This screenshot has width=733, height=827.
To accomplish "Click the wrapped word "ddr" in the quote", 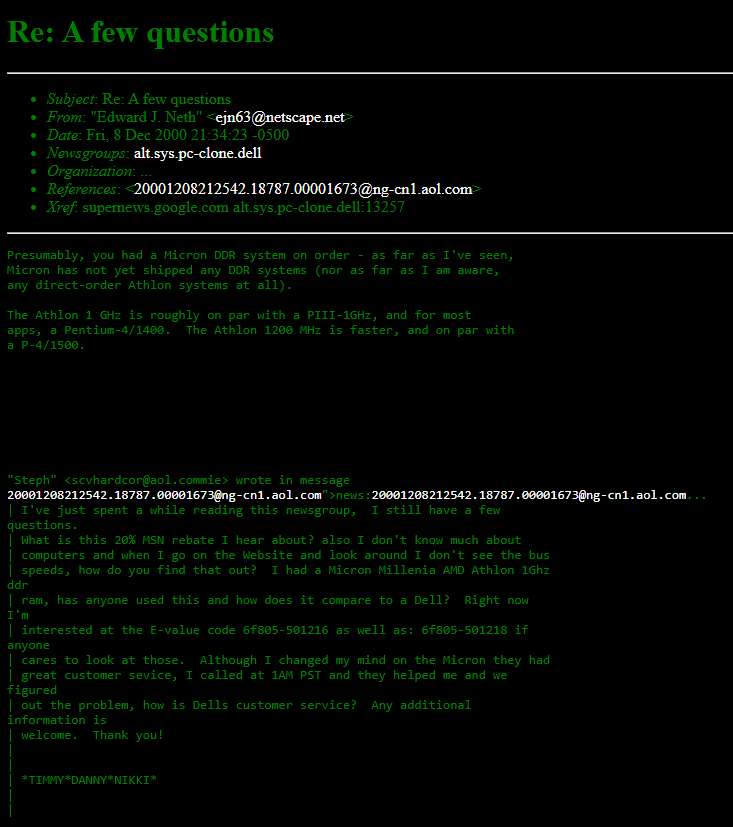I will 18,585.
